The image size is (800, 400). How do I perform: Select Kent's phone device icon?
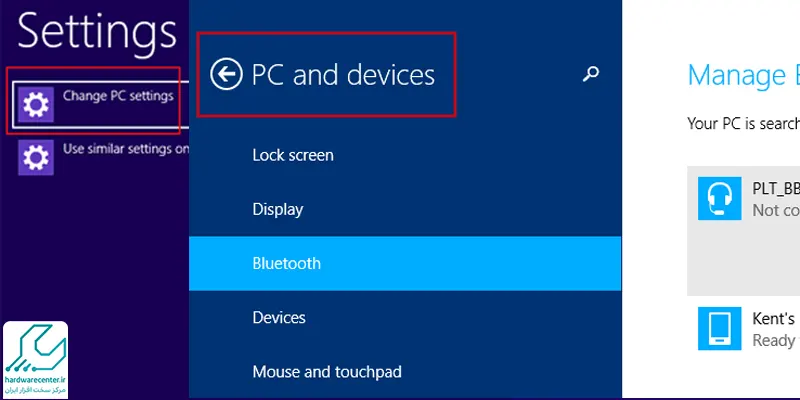(x=719, y=329)
